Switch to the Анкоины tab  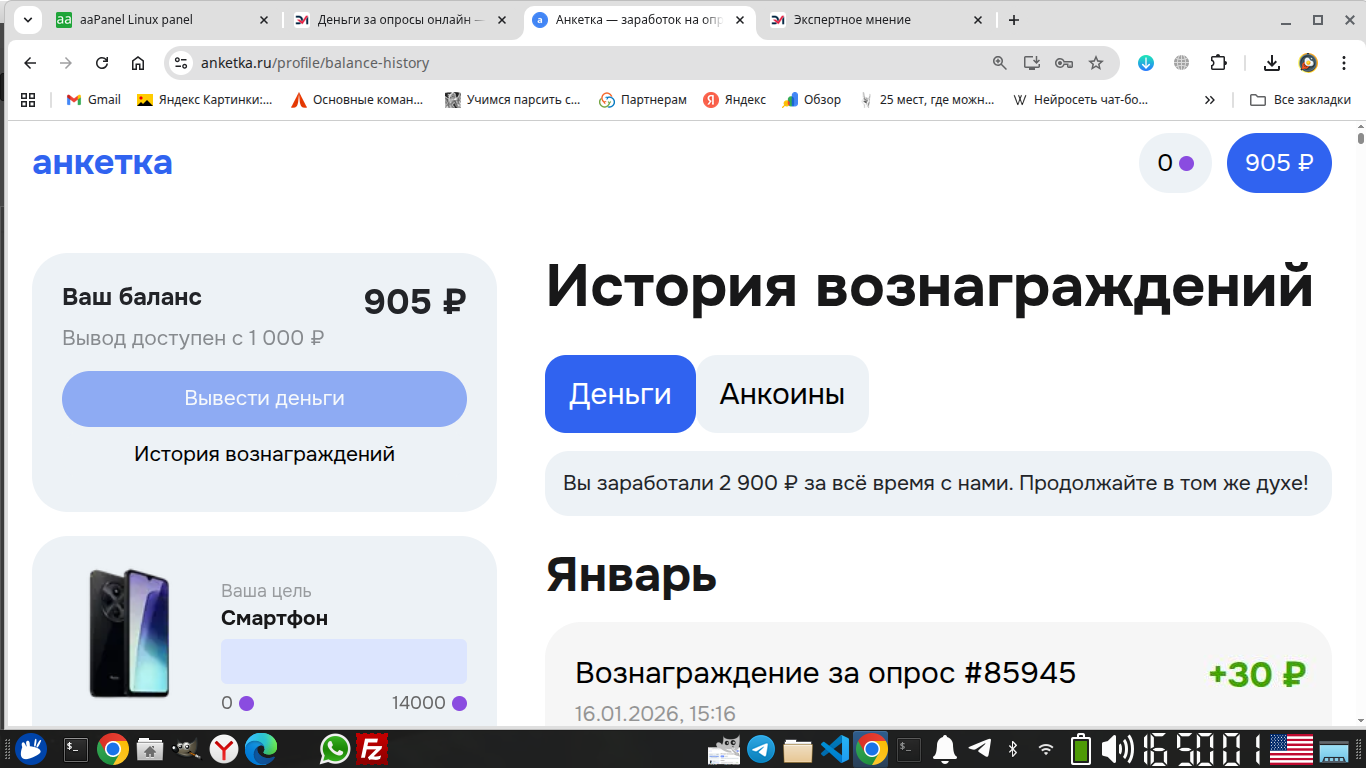point(782,393)
